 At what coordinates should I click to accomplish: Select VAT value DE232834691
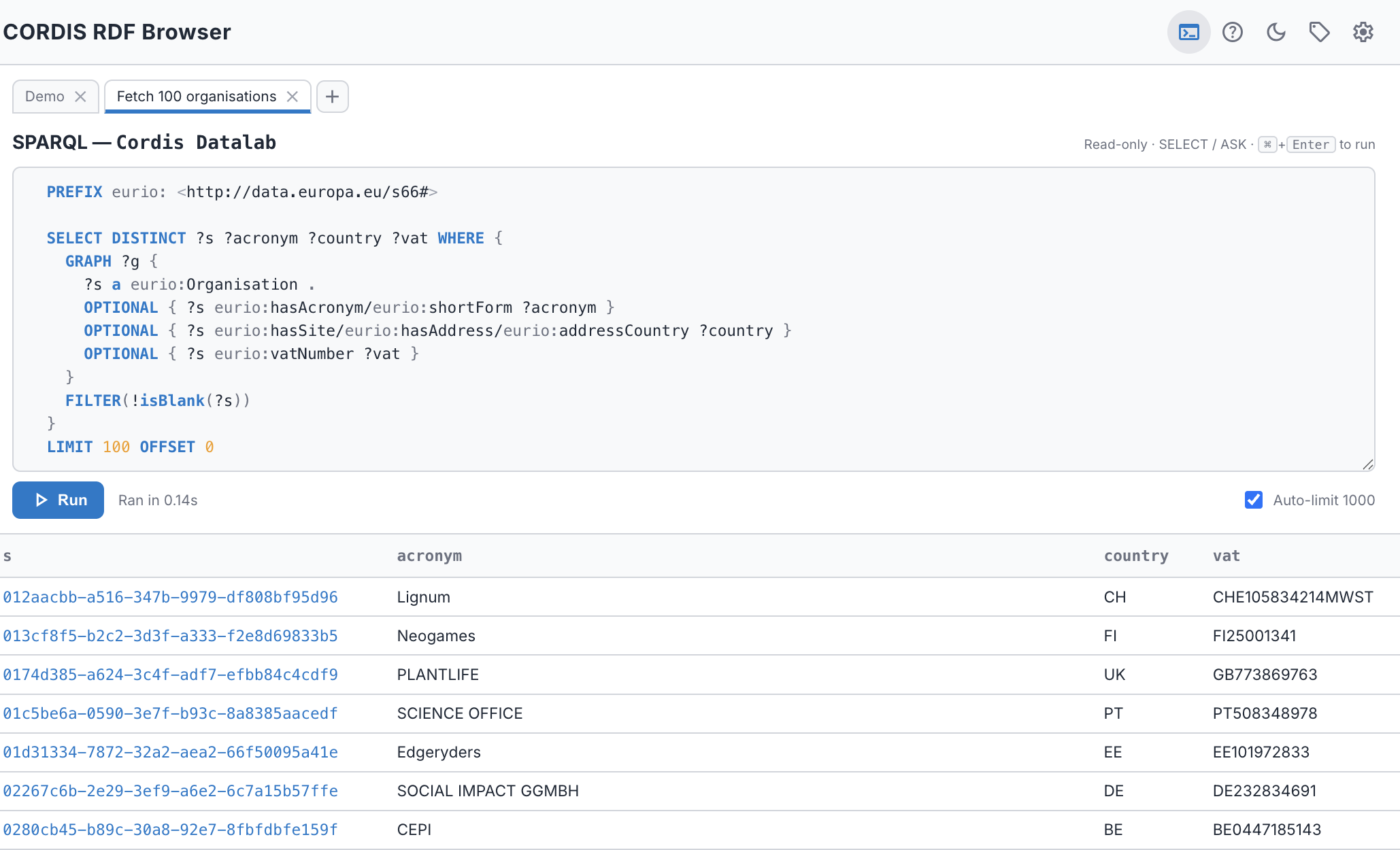tap(1265, 791)
